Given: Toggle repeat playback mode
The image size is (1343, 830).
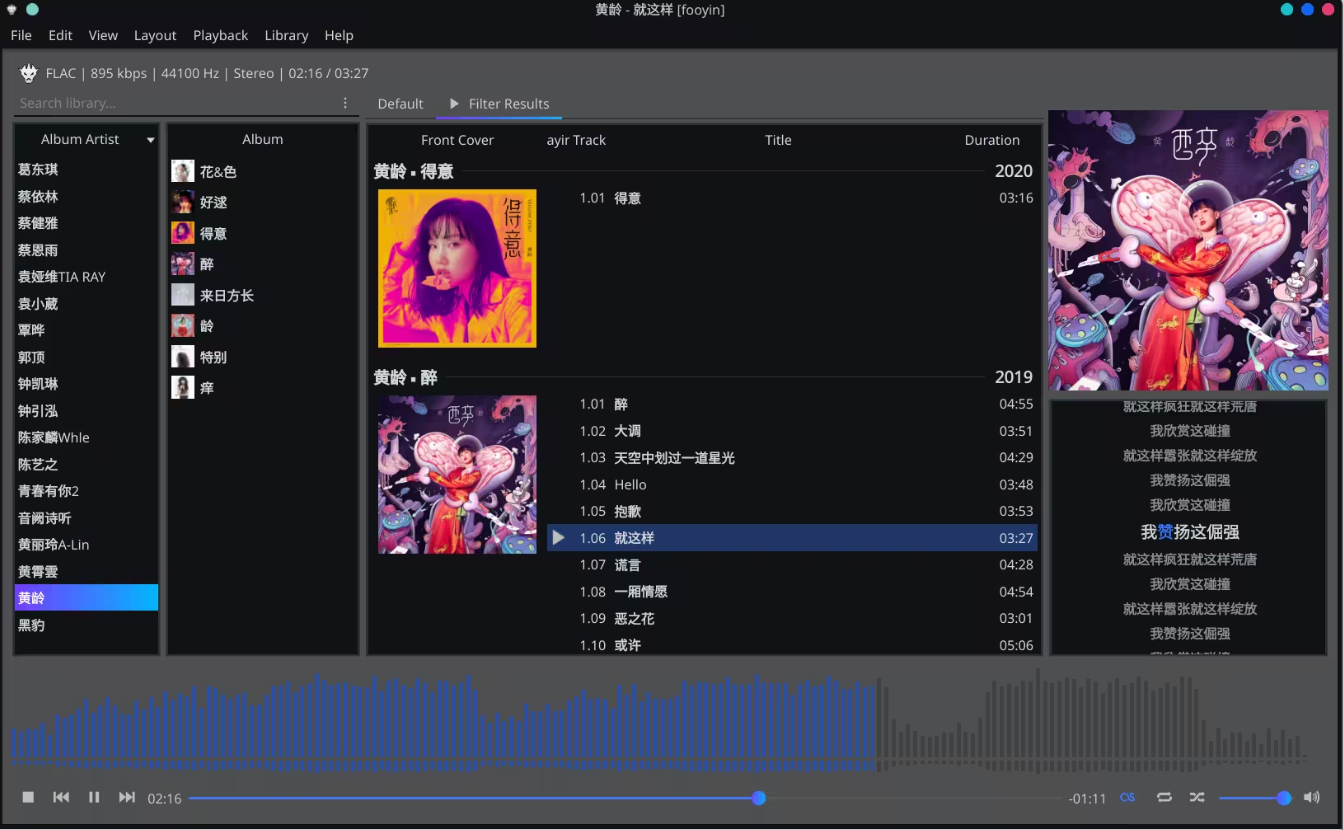Looking at the screenshot, I should 1164,797.
